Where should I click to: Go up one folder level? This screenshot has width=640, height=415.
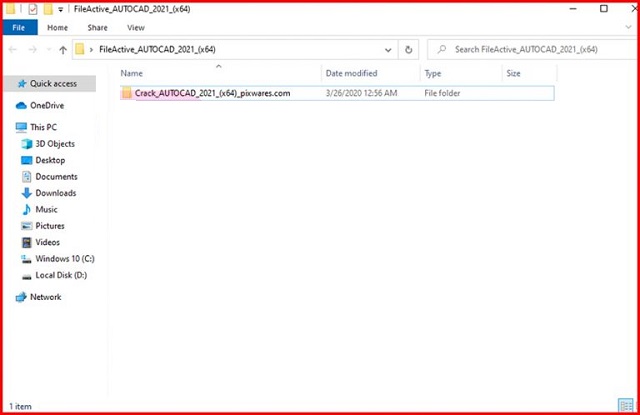click(63, 50)
